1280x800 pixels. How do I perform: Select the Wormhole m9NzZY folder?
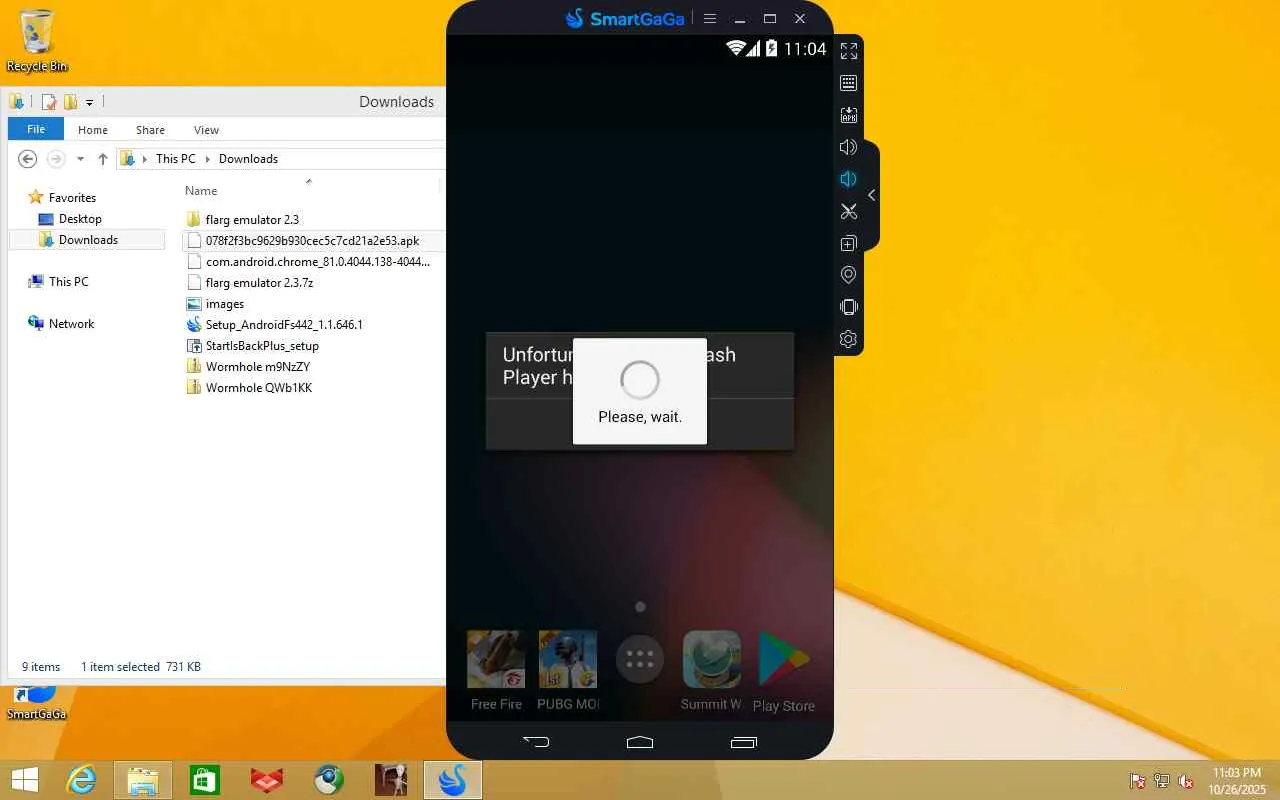pyautogui.click(x=257, y=367)
